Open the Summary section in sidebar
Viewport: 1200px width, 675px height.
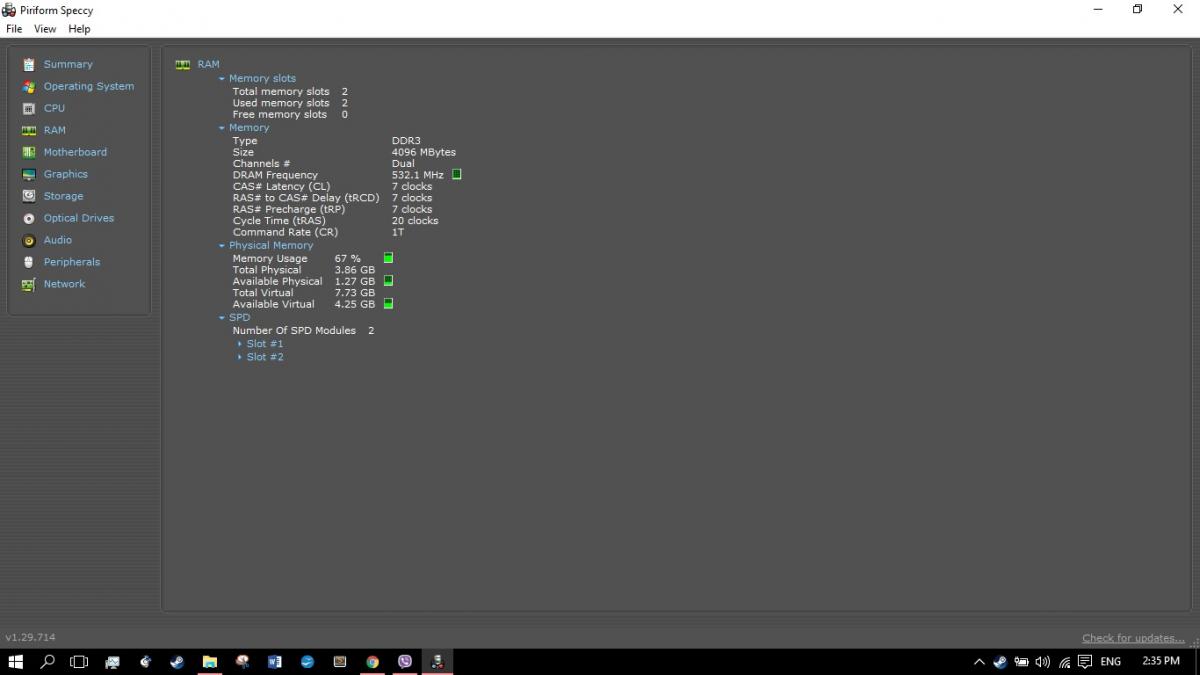(68, 64)
